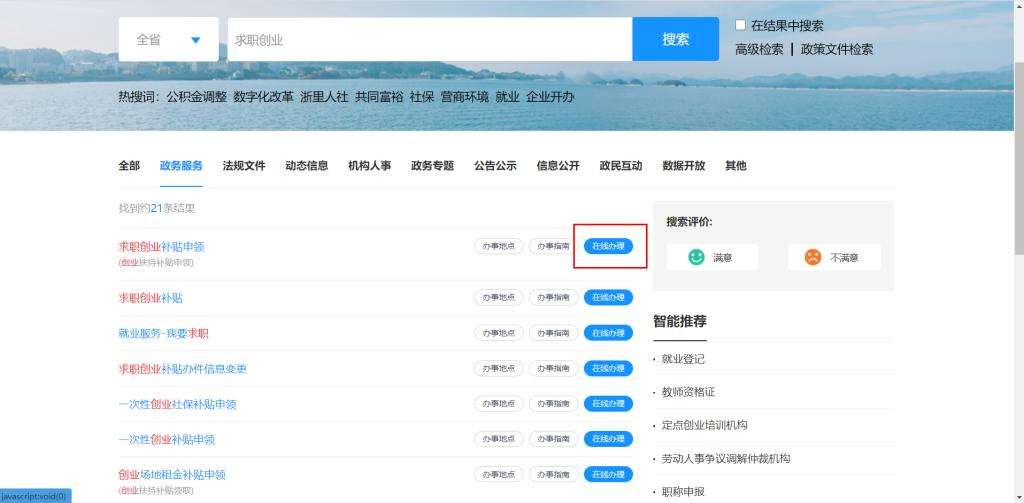Open recommended item 教师资格证
The image size is (1024, 503).
(688, 392)
